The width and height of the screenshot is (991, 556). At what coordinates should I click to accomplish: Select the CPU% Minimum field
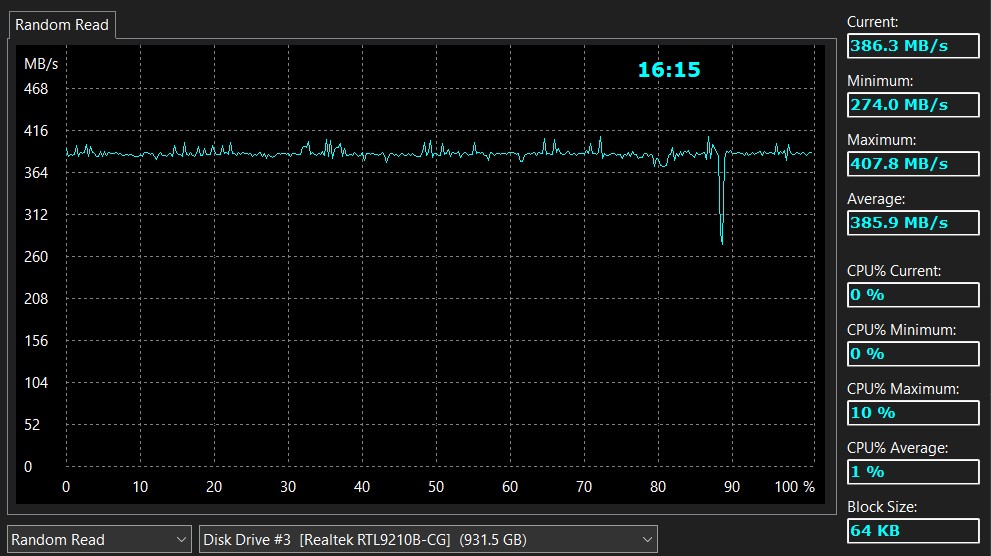click(913, 354)
